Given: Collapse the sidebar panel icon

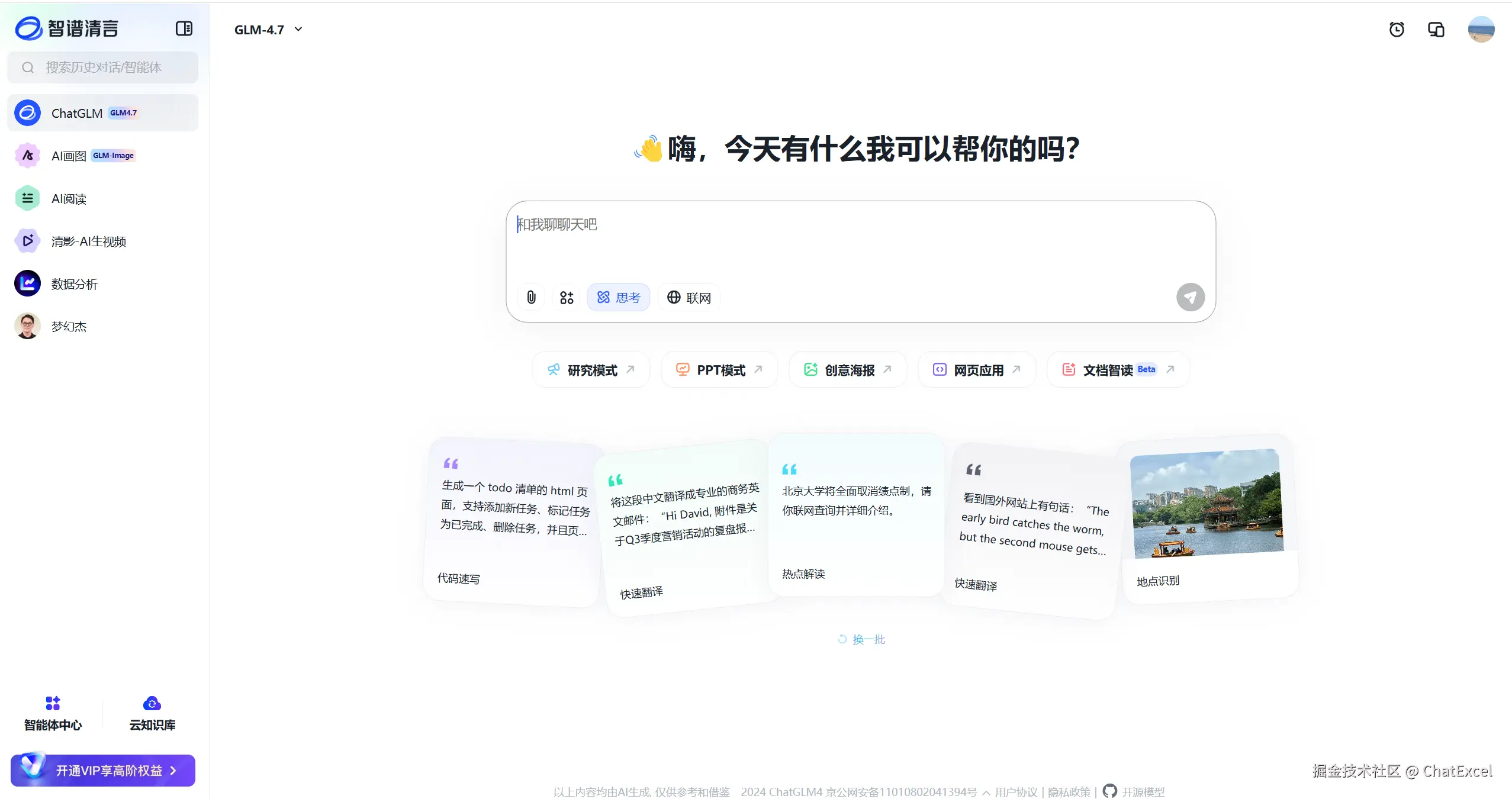Looking at the screenshot, I should click(x=184, y=28).
